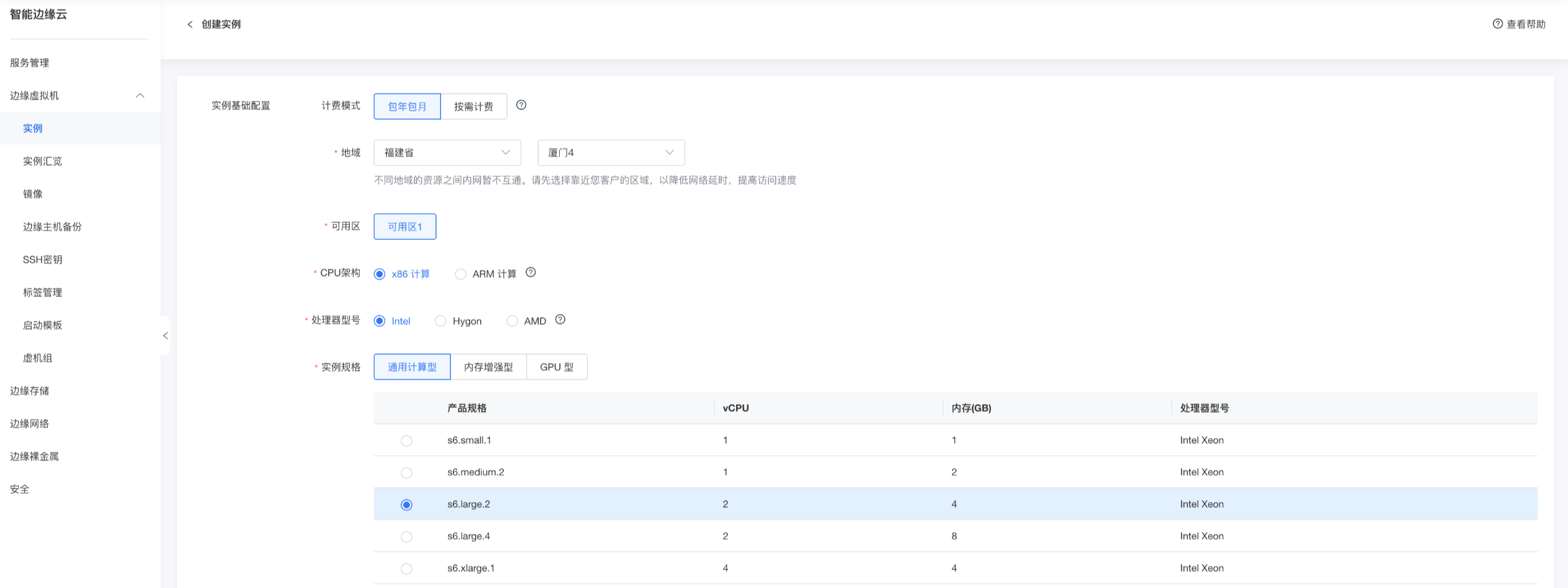Choose AMD processor radio option
1568x588 pixels.
pos(512,321)
